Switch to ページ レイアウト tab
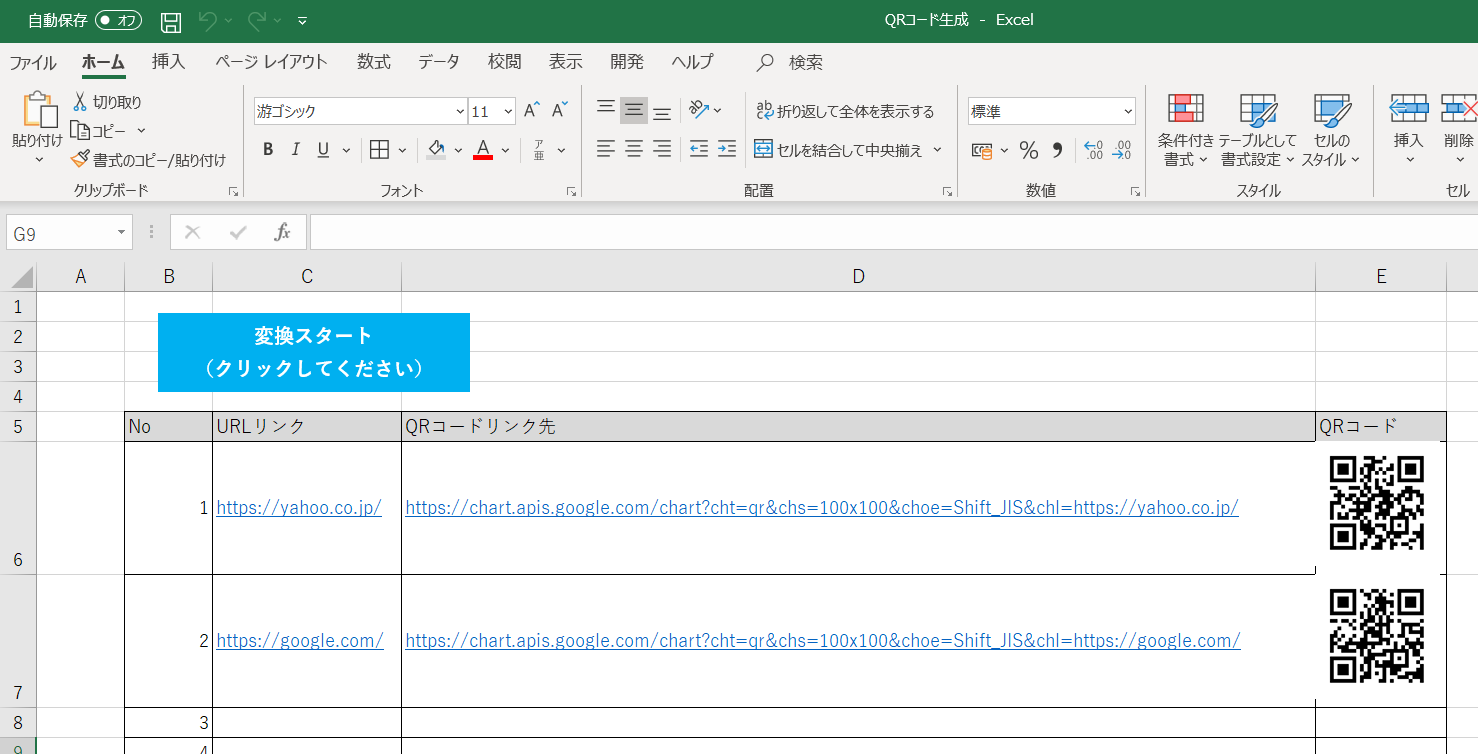Screen dimensions: 1478x754 (271, 62)
